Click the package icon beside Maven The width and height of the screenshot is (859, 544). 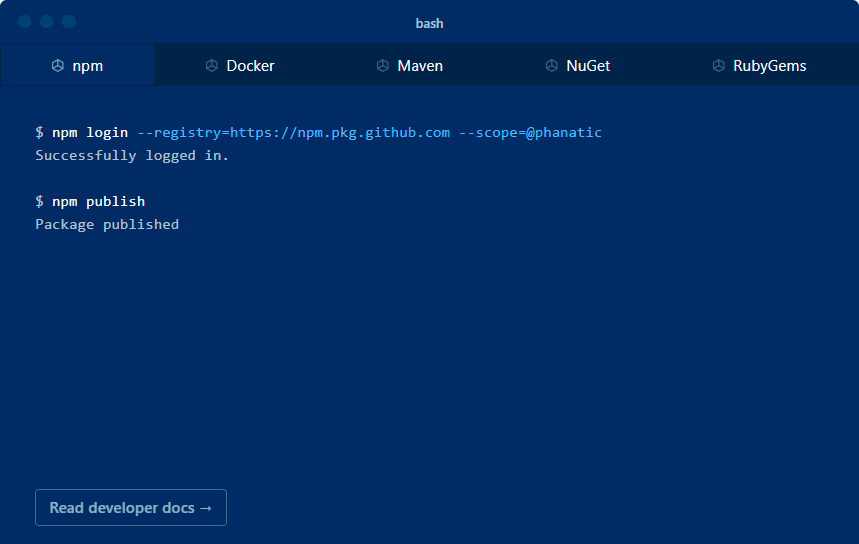pos(382,66)
